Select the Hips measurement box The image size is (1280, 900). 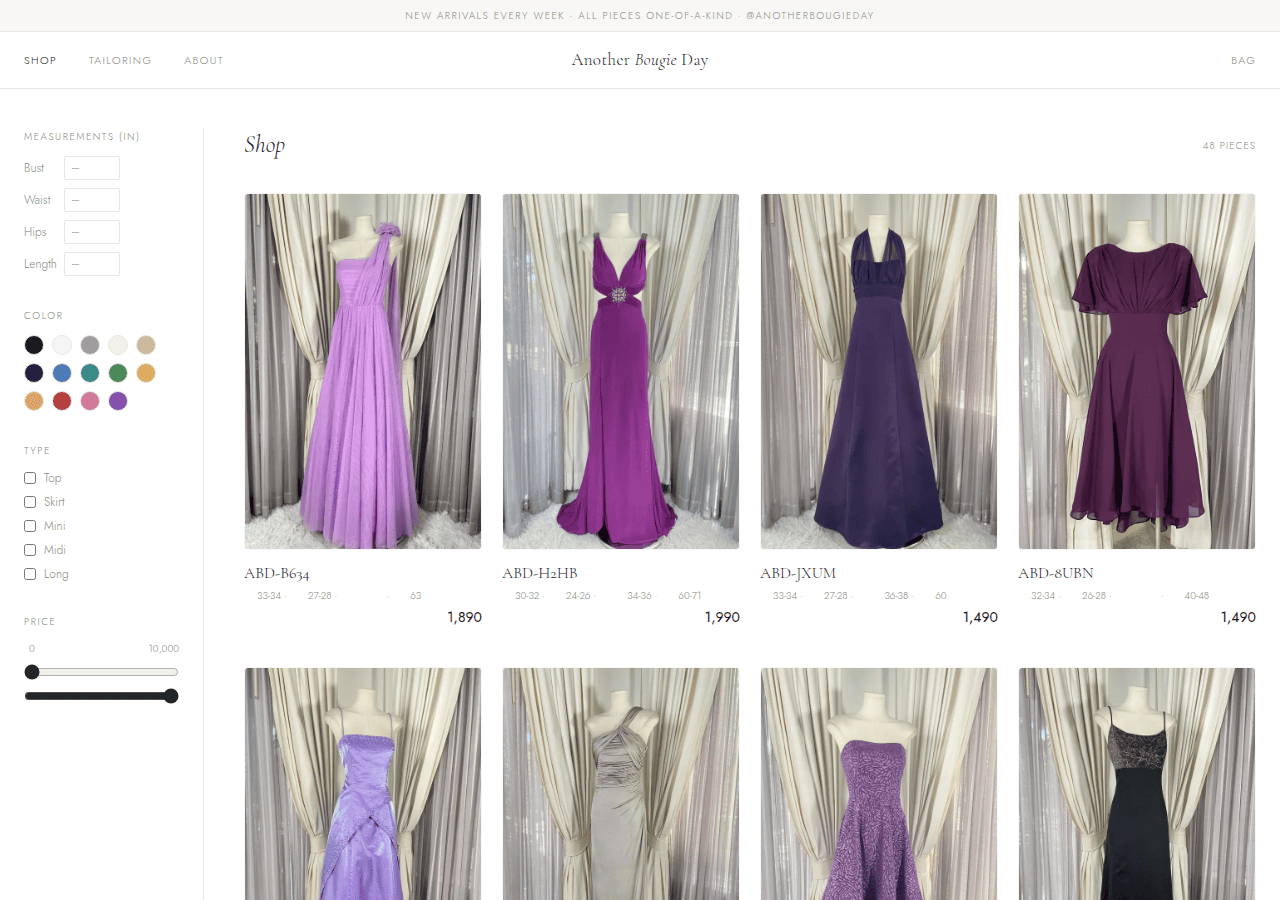click(x=92, y=232)
